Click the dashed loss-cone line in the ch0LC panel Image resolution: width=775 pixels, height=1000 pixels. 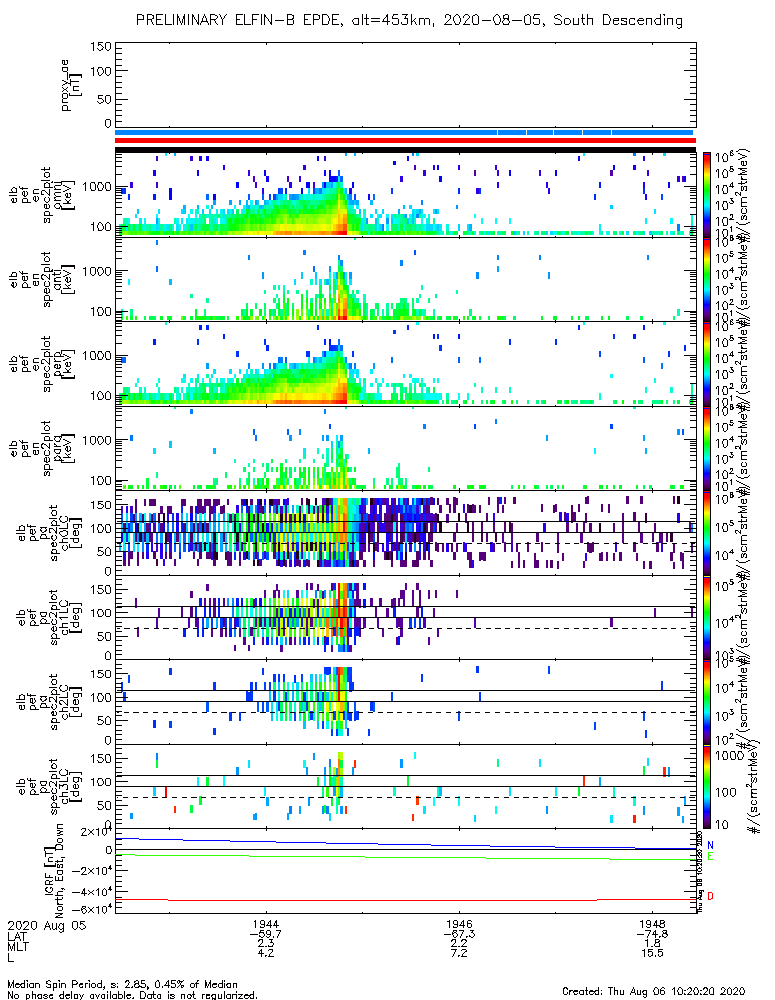pyautogui.click(x=405, y=543)
